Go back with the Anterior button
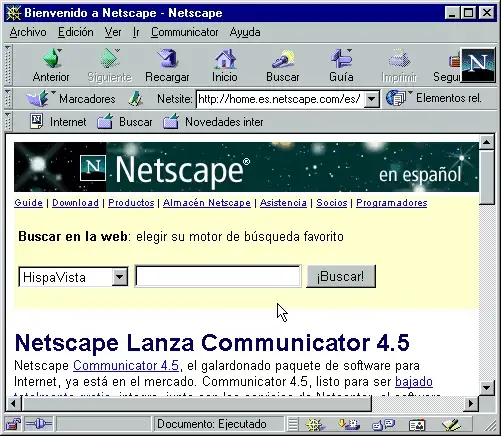Image resolution: width=501 pixels, height=436 pixels. pos(51,66)
